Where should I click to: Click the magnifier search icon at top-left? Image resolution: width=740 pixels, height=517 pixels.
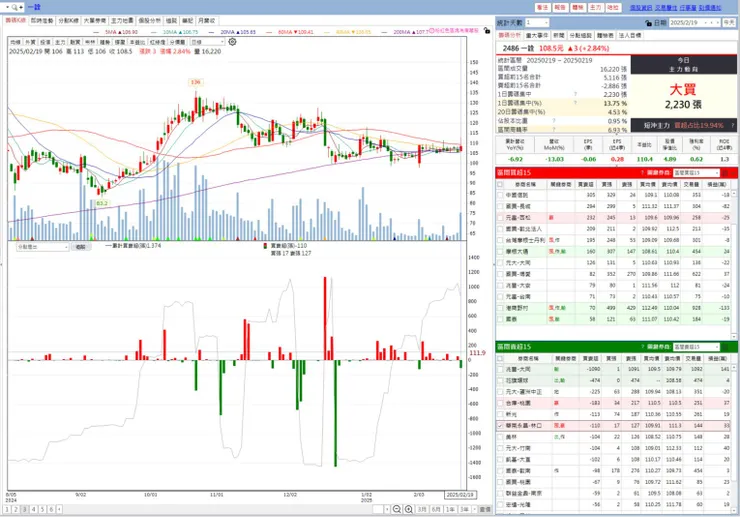tap(15, 7)
